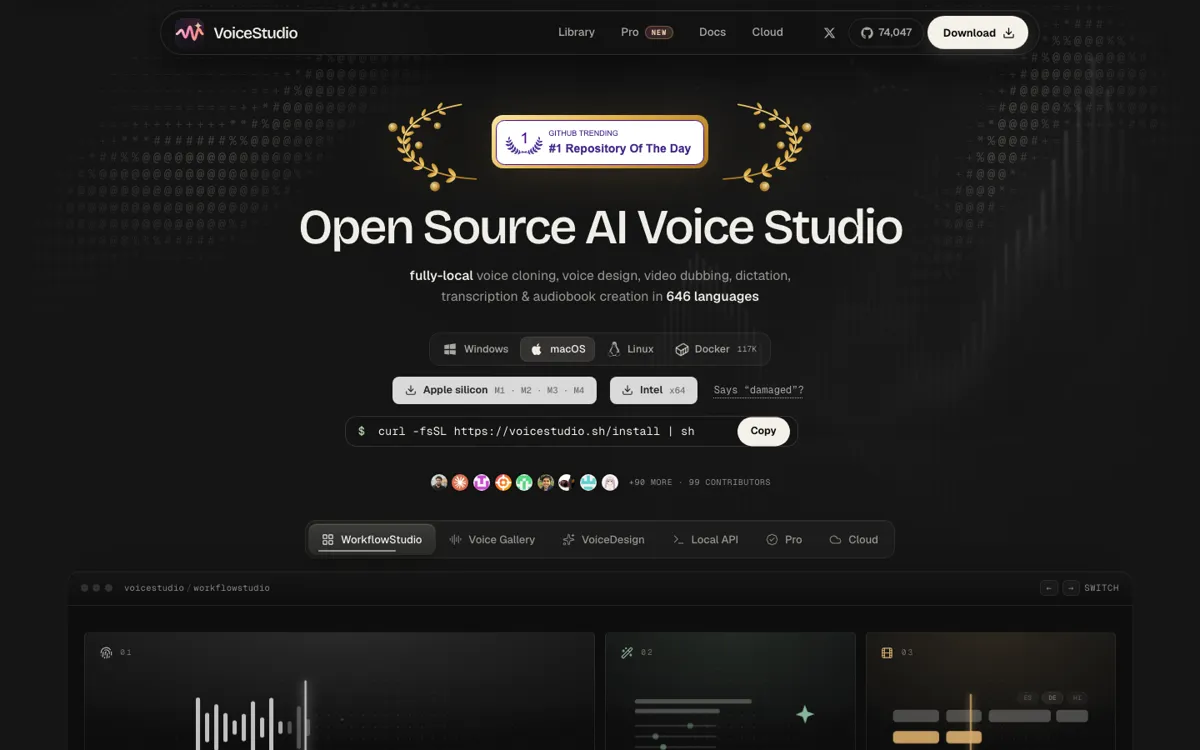Click the fingerprint icon on card 01

click(106, 653)
